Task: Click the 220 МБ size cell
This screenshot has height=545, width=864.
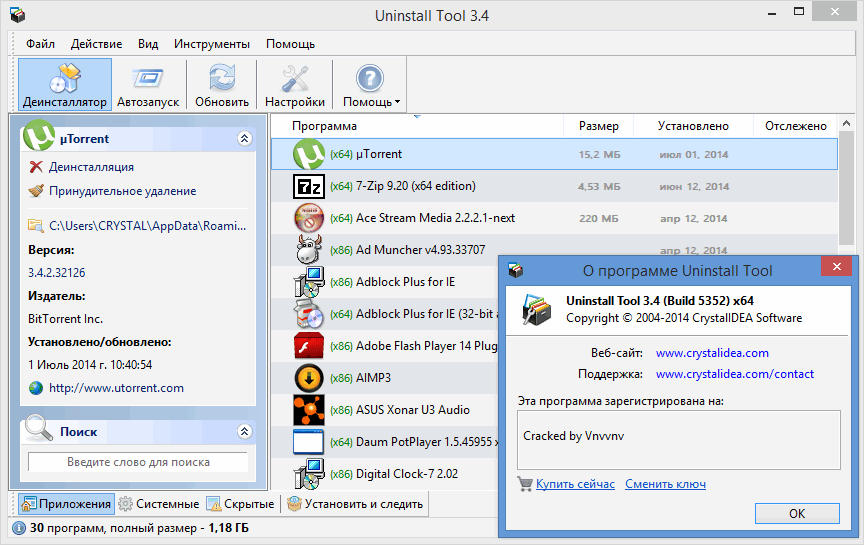Action: click(x=598, y=219)
